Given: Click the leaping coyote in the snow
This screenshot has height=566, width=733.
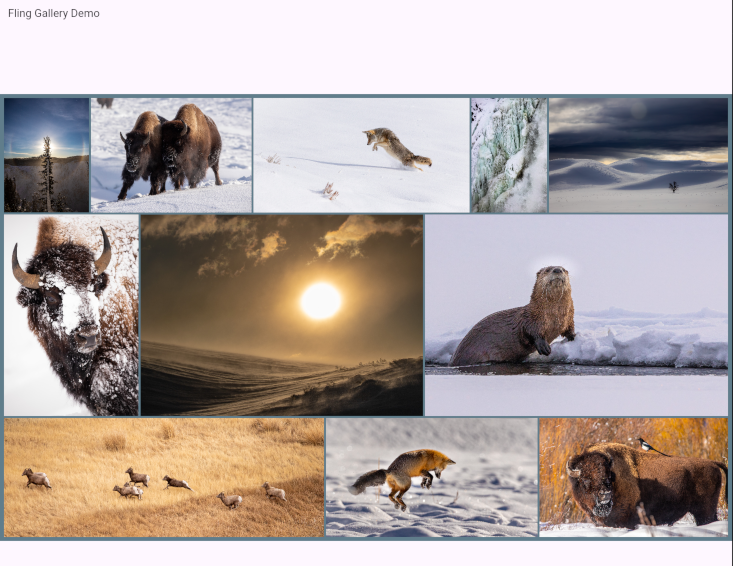Looking at the screenshot, I should coord(397,147).
